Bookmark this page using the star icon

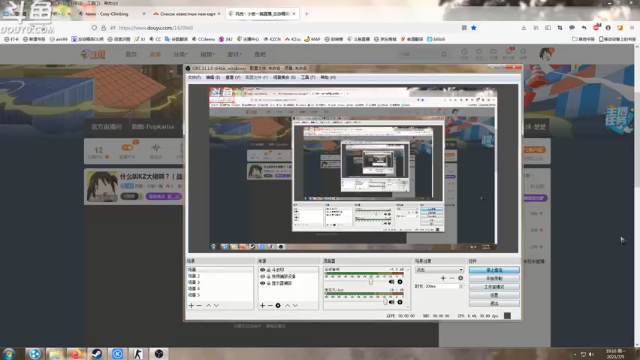[x=473, y=28]
